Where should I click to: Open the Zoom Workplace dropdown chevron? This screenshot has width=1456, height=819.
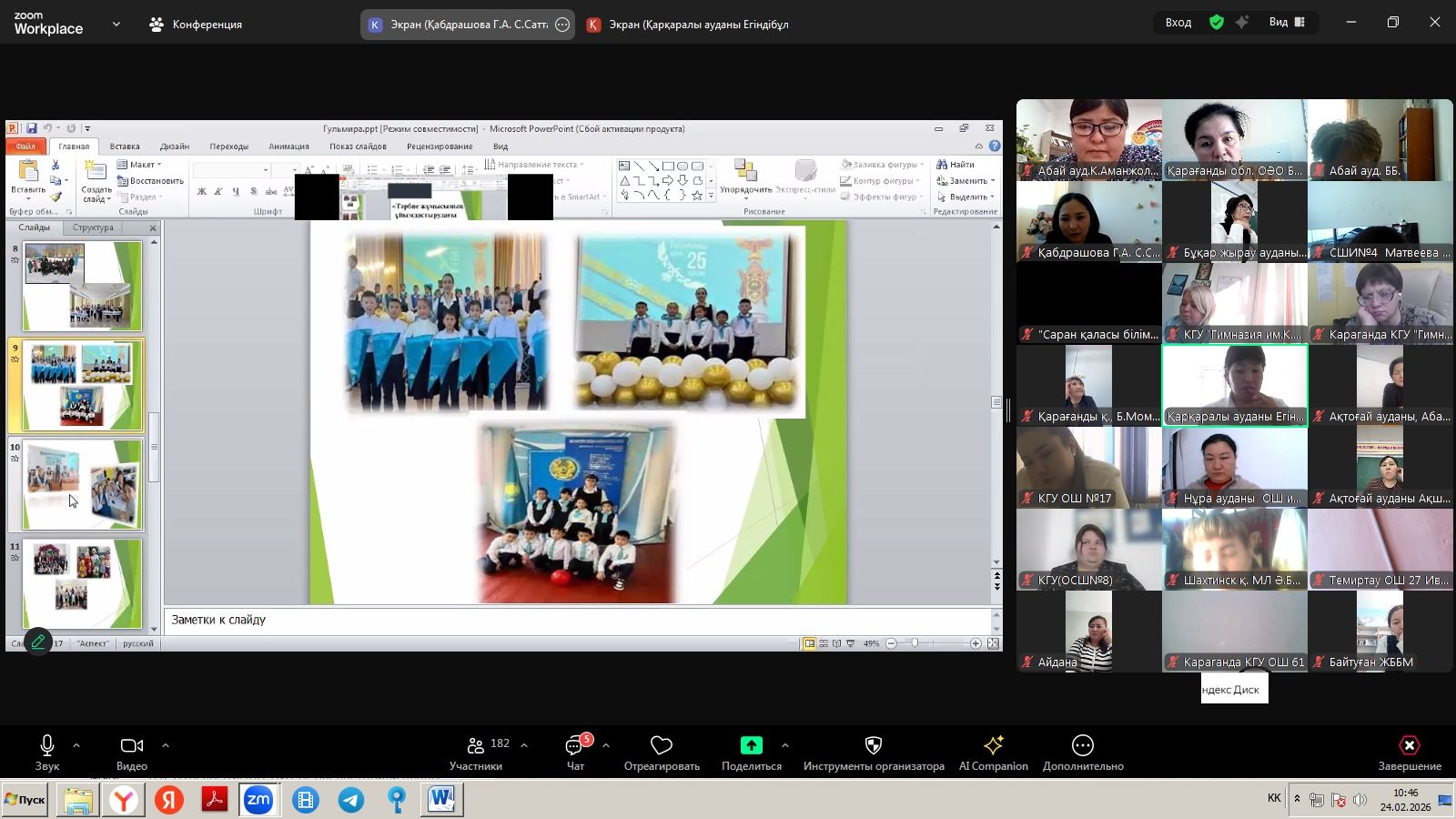[x=116, y=25]
